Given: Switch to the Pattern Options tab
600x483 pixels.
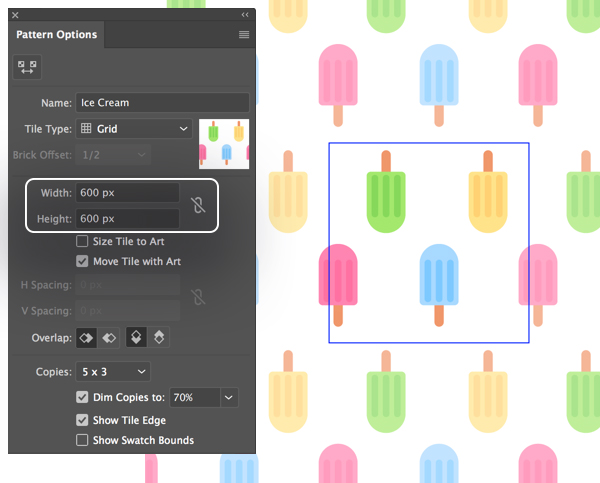Looking at the screenshot, I should (57, 35).
